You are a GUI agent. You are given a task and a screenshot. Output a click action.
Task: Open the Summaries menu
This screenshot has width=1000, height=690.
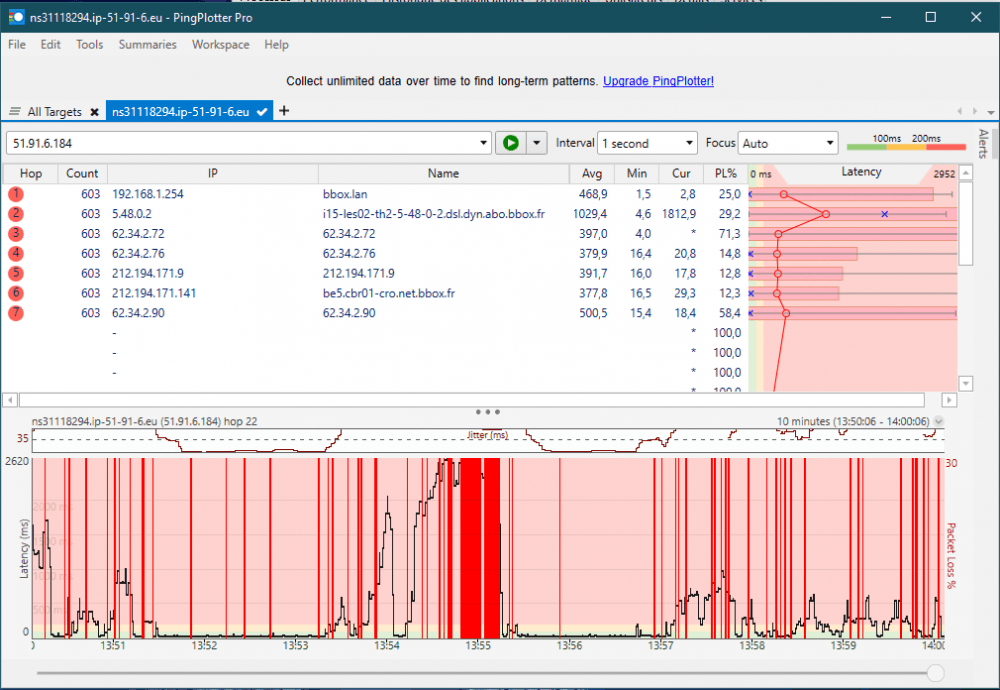point(147,45)
